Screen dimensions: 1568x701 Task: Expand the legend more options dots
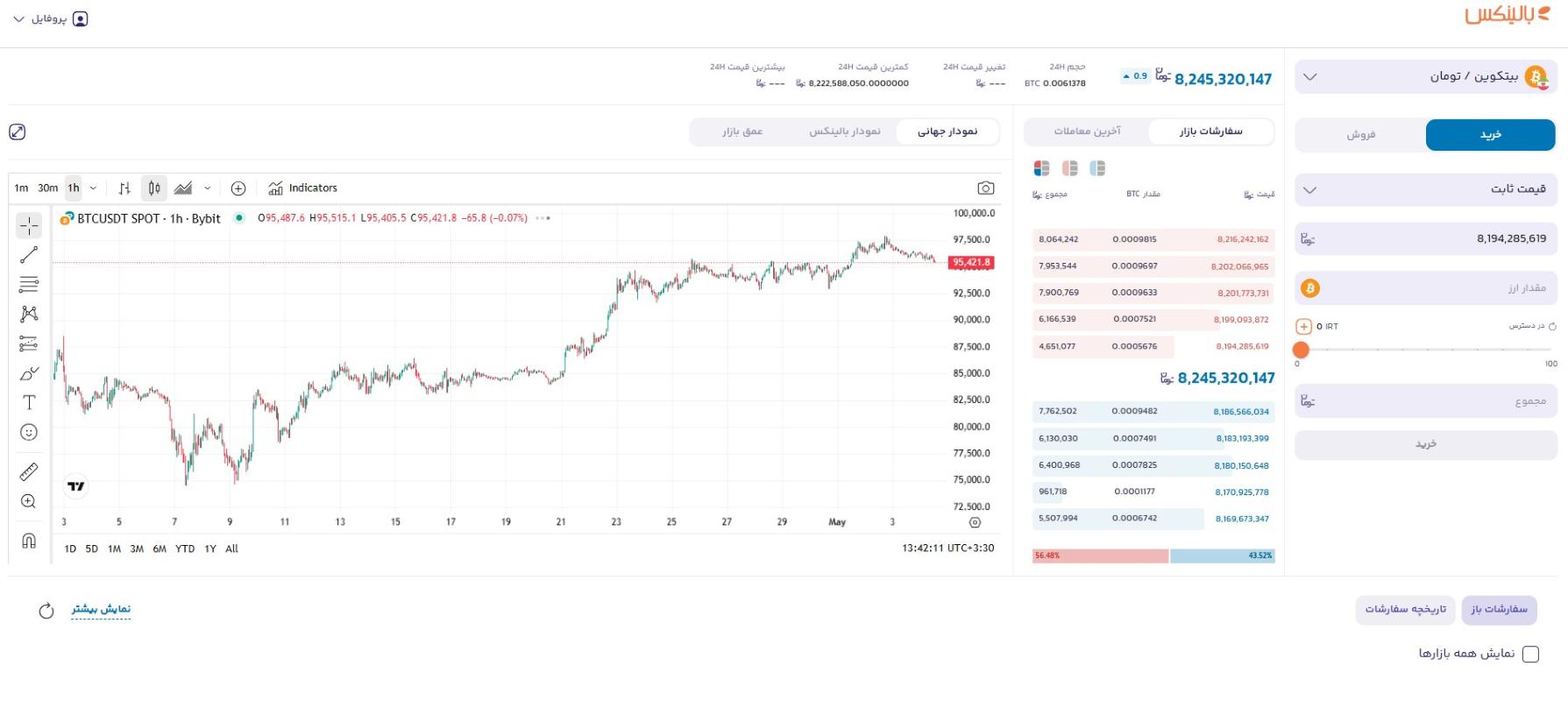coord(543,218)
